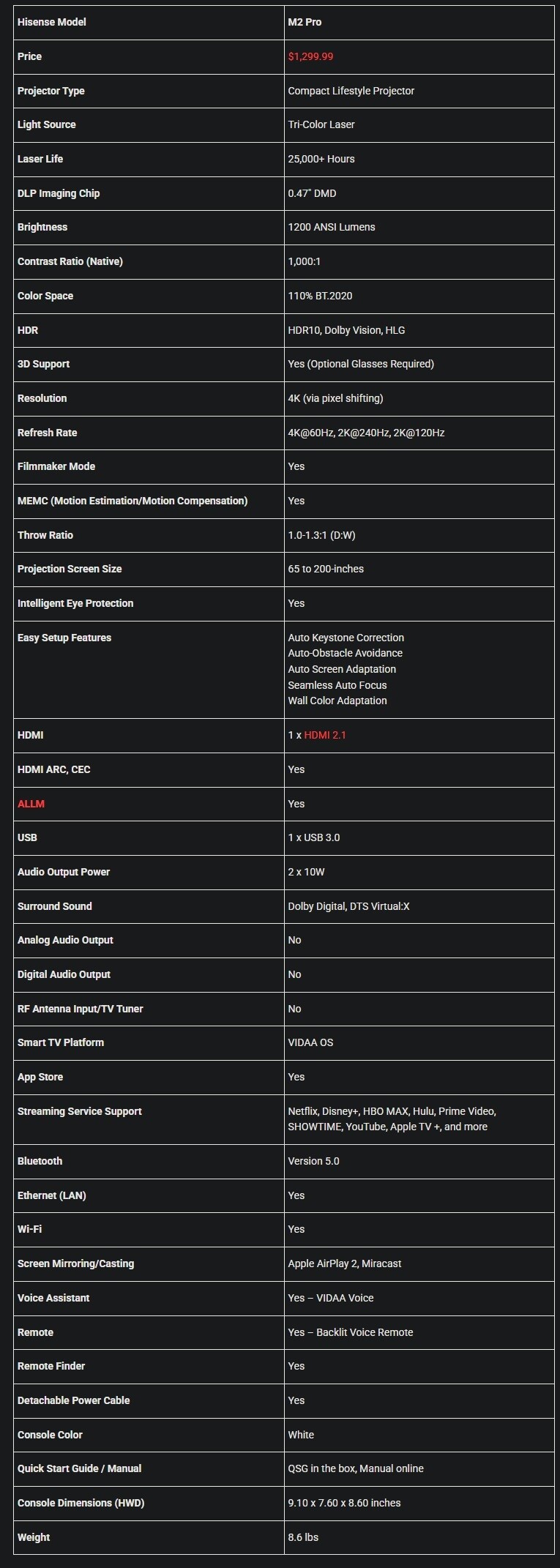Click the Auto Keystone Correction line
This screenshot has width=560, height=1568.
[x=346, y=638]
